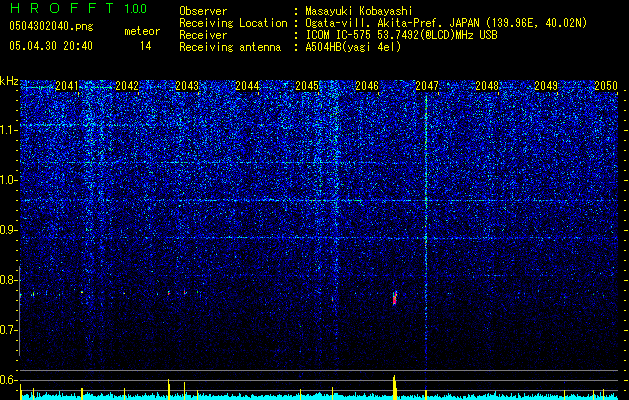Image resolution: width=629 pixels, height=400 pixels.
Task: Click the 2042 time marker
Action: (127, 86)
